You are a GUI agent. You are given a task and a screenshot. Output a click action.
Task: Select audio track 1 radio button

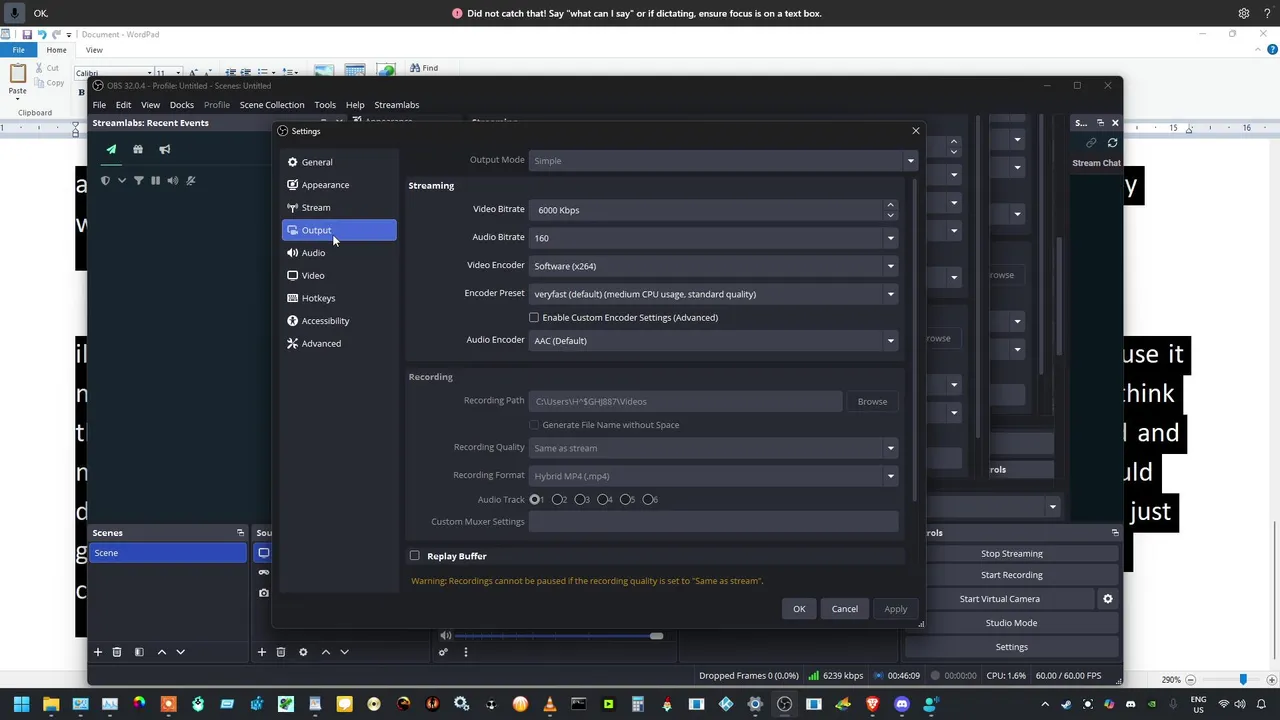(x=535, y=499)
